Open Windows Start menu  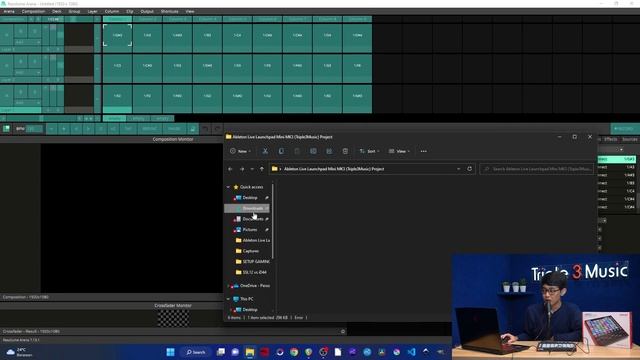tap(171, 352)
